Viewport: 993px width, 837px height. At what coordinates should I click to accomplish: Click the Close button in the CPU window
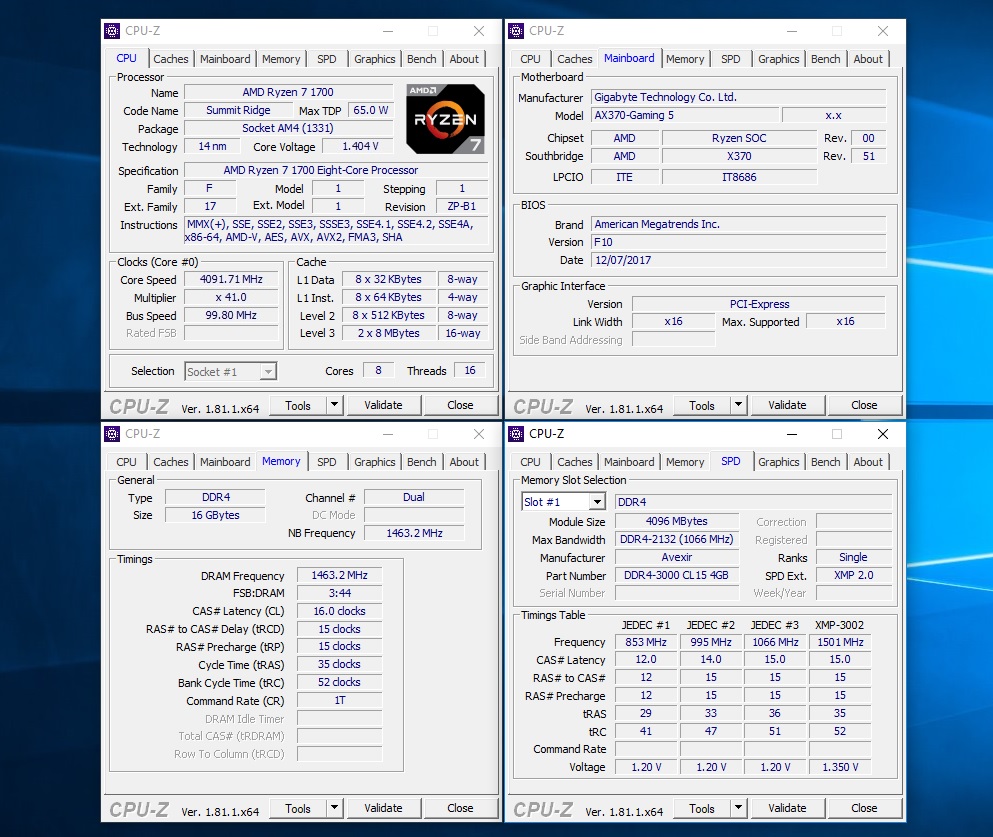point(460,405)
